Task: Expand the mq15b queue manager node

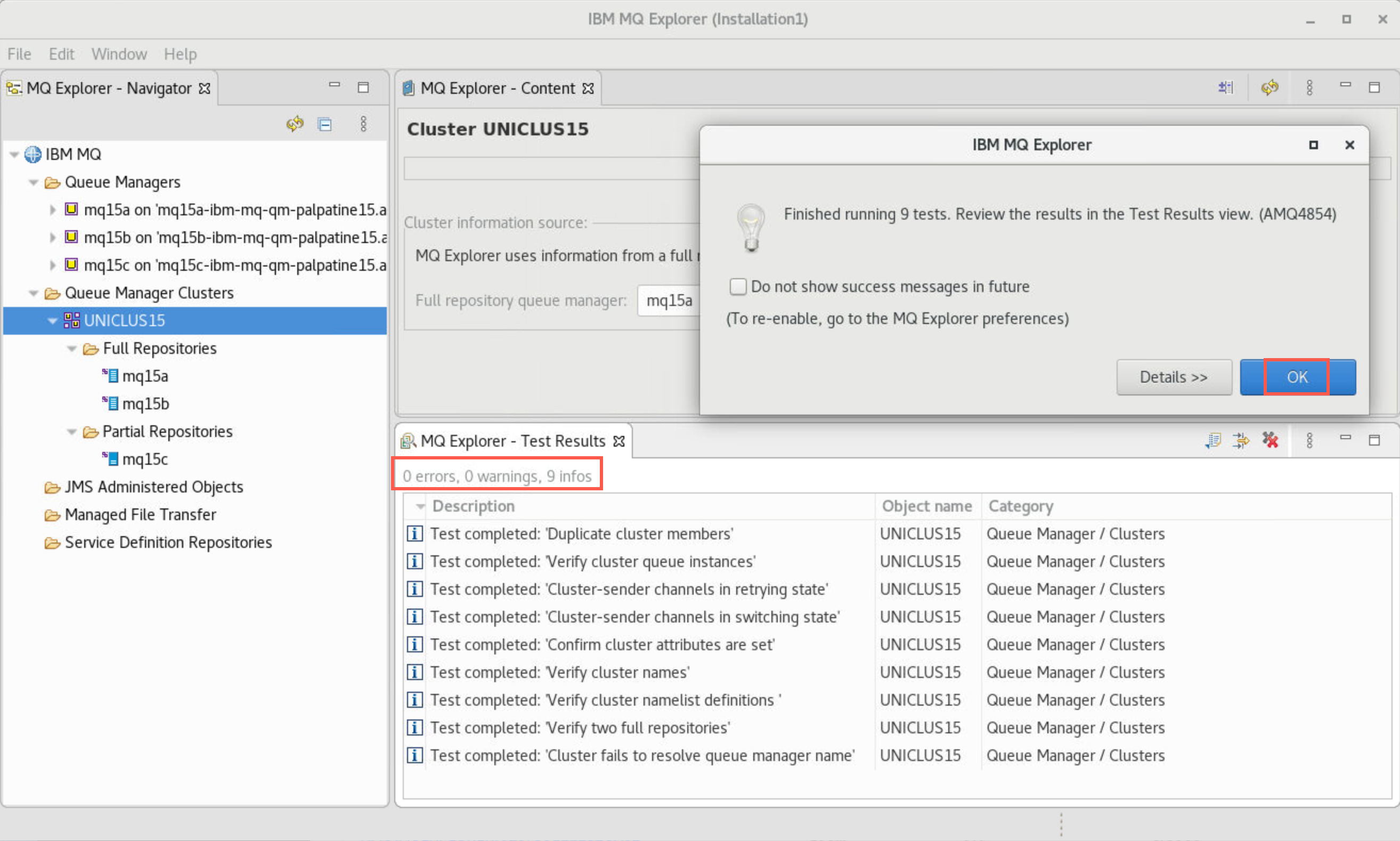Action: tap(53, 238)
